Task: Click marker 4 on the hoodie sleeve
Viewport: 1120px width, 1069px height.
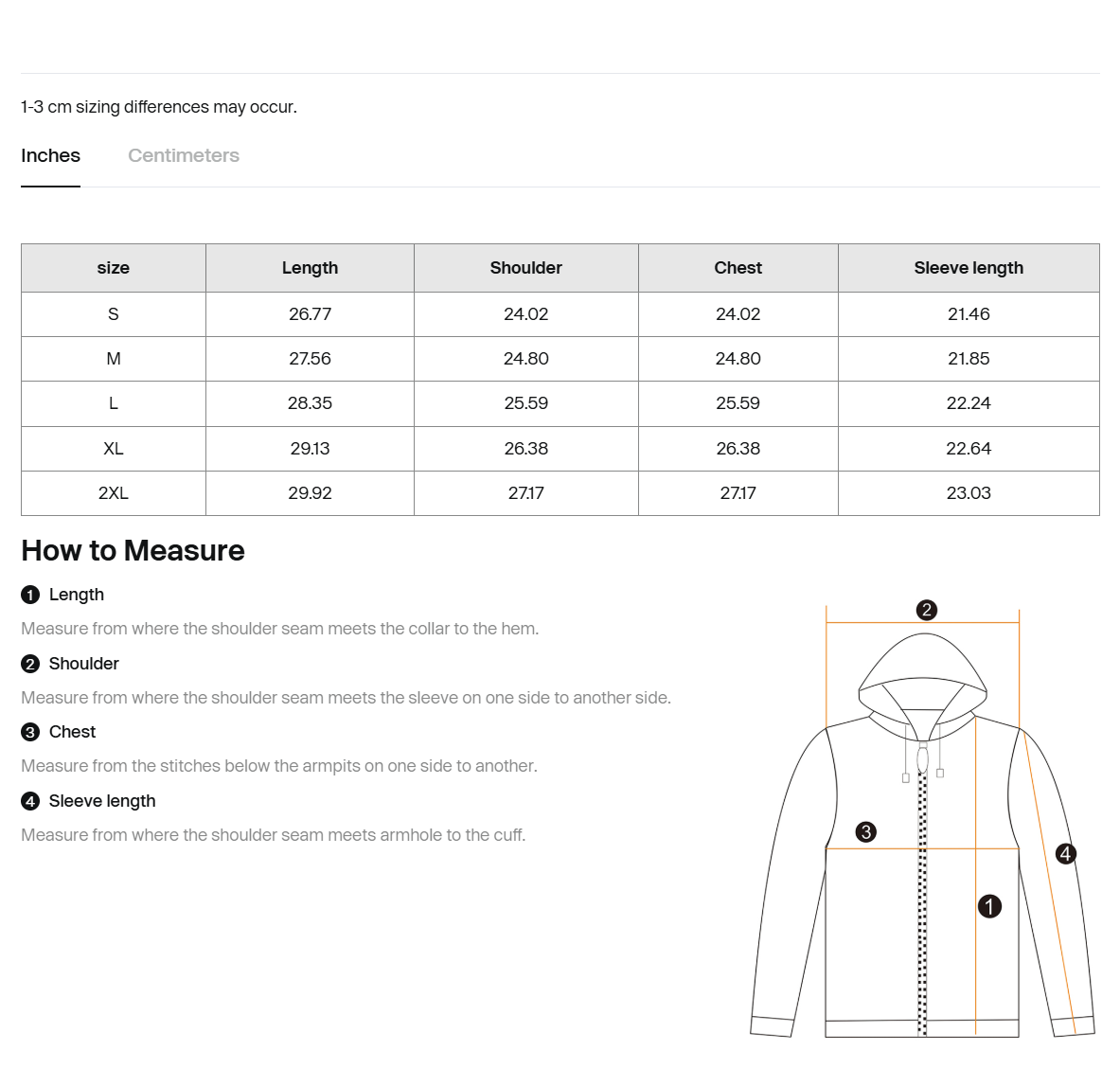Action: pos(1066,853)
